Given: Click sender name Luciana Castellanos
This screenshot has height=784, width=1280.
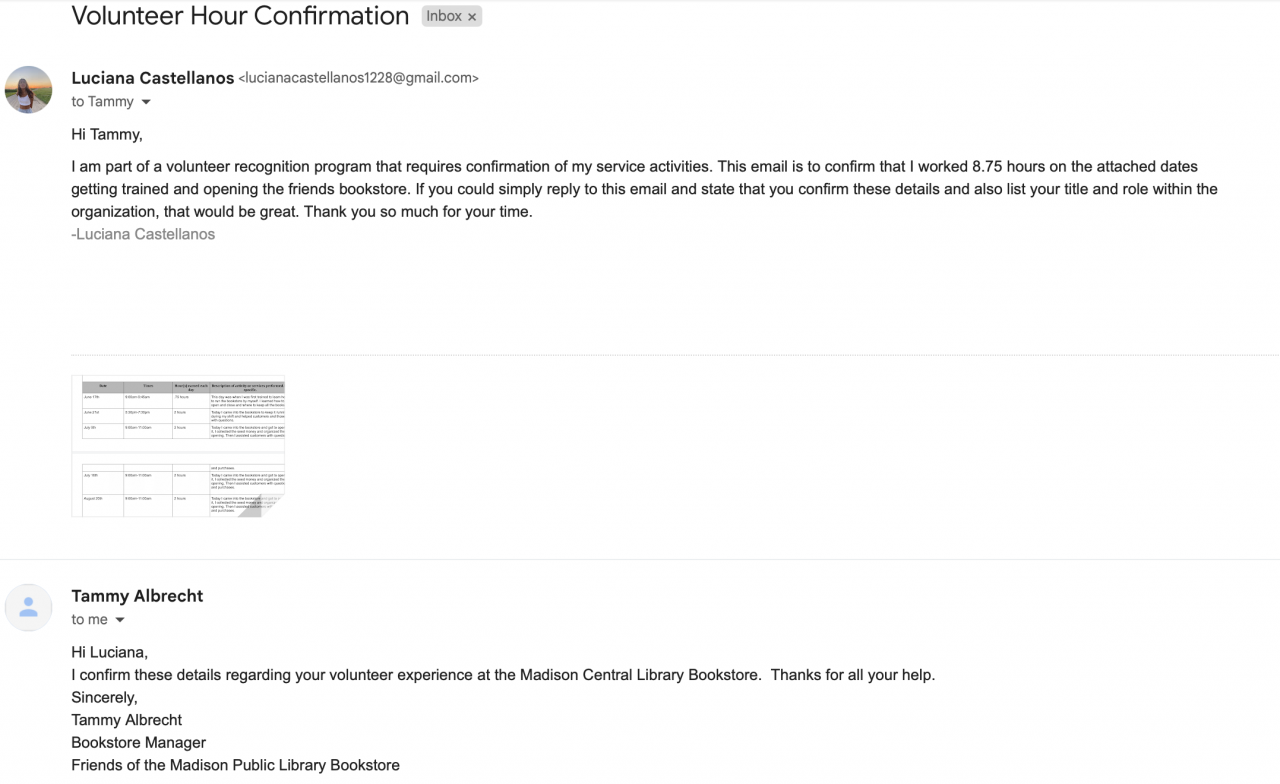Looking at the screenshot, I should 152,78.
